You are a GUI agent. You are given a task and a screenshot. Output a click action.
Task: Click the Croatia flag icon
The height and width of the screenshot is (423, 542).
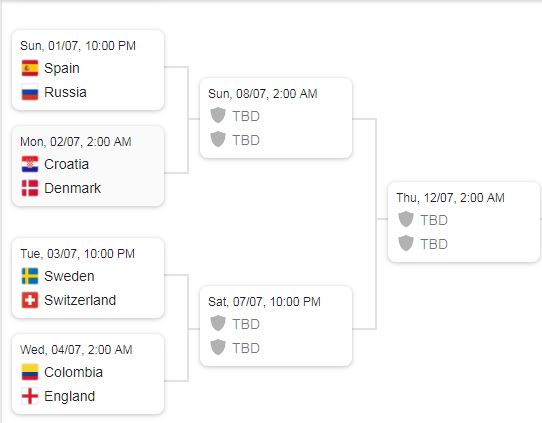tap(30, 164)
